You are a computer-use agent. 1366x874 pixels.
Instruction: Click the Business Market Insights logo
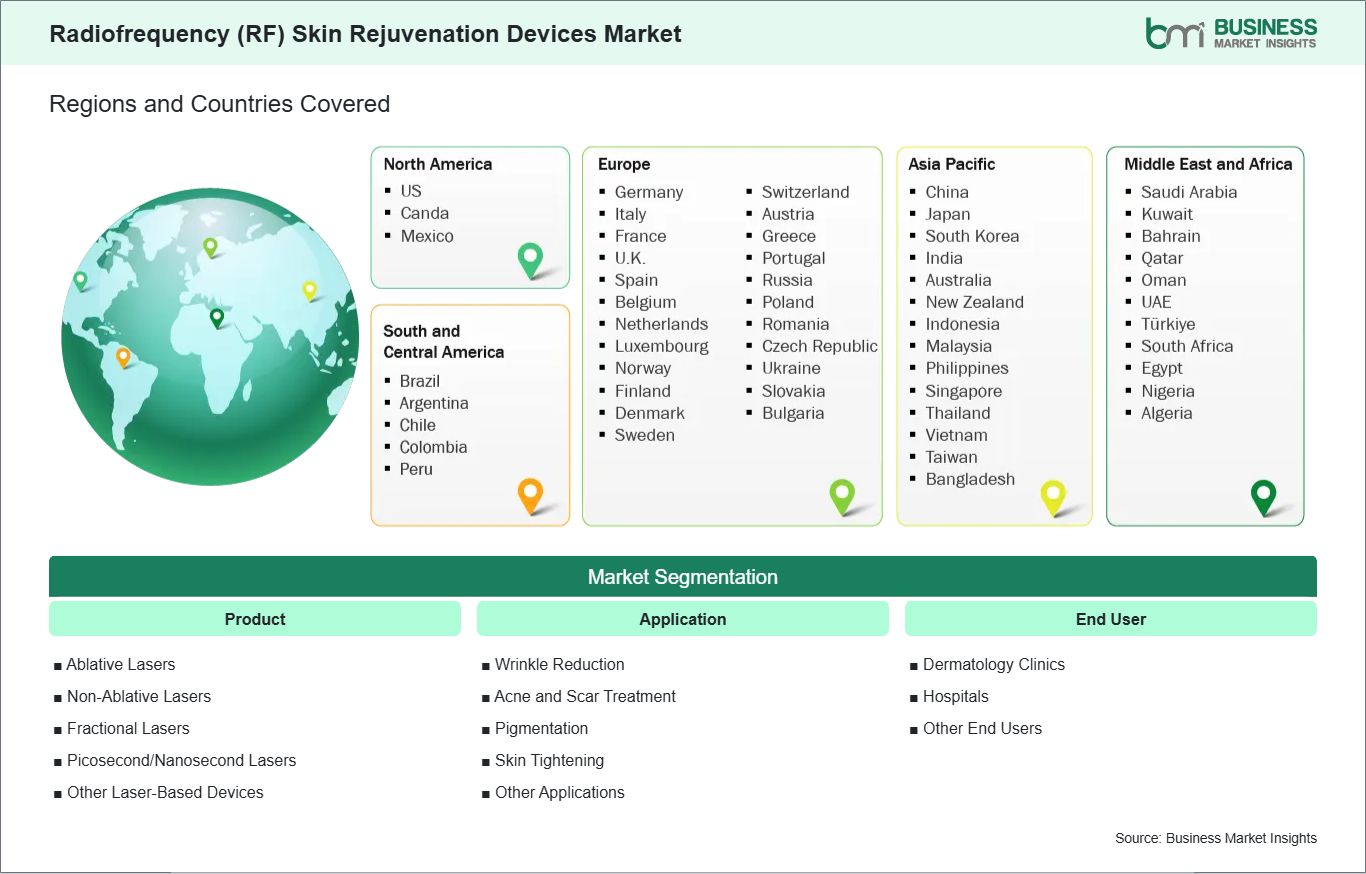[x=1231, y=32]
